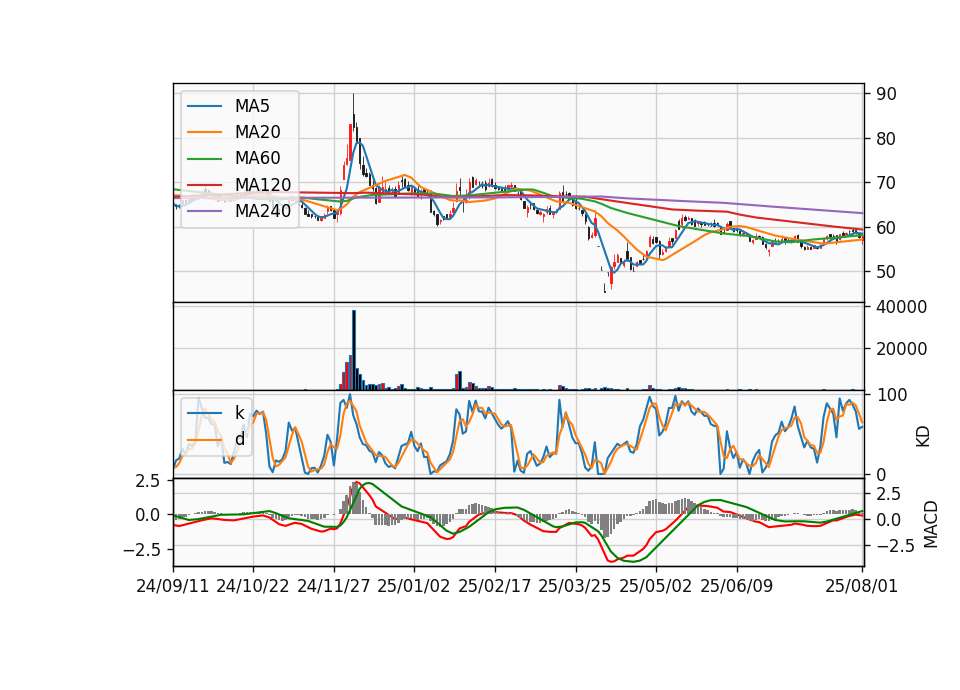
Task: Click the orange MA20 legend line sample
Action: (204, 132)
